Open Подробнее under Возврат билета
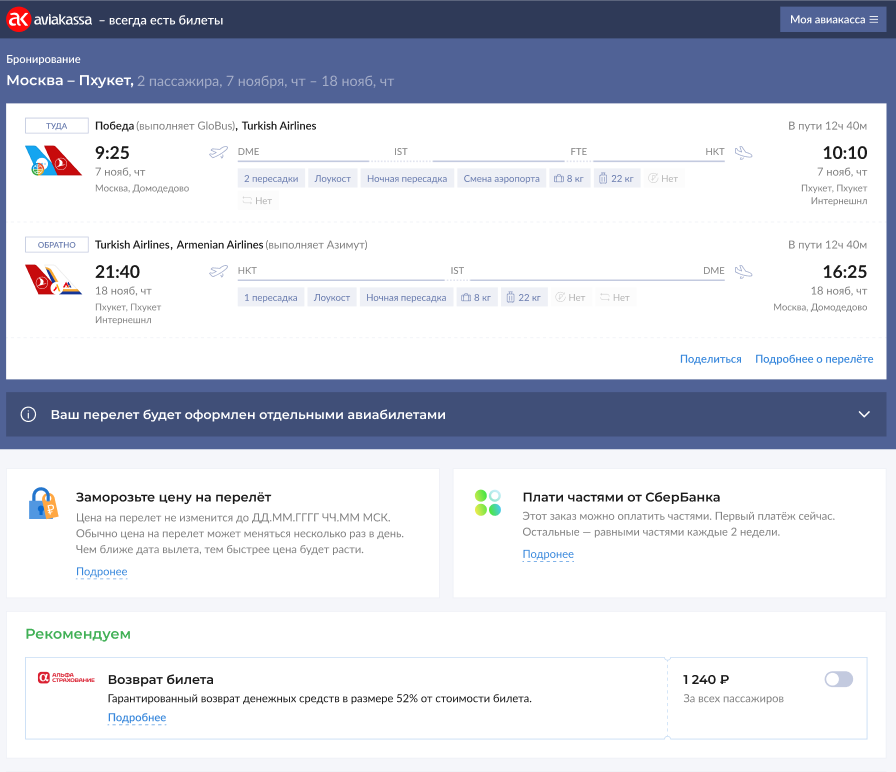 (137, 718)
